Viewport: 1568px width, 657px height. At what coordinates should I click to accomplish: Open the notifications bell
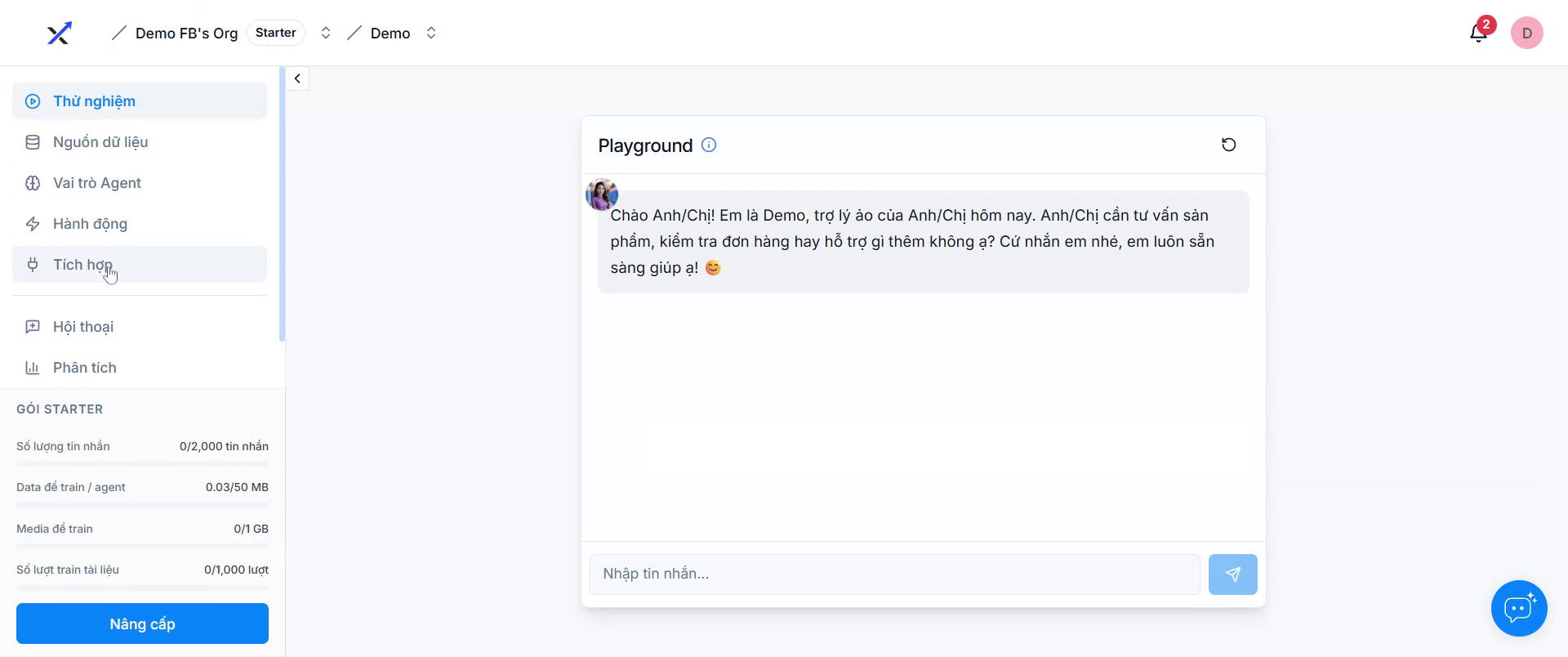click(x=1478, y=33)
